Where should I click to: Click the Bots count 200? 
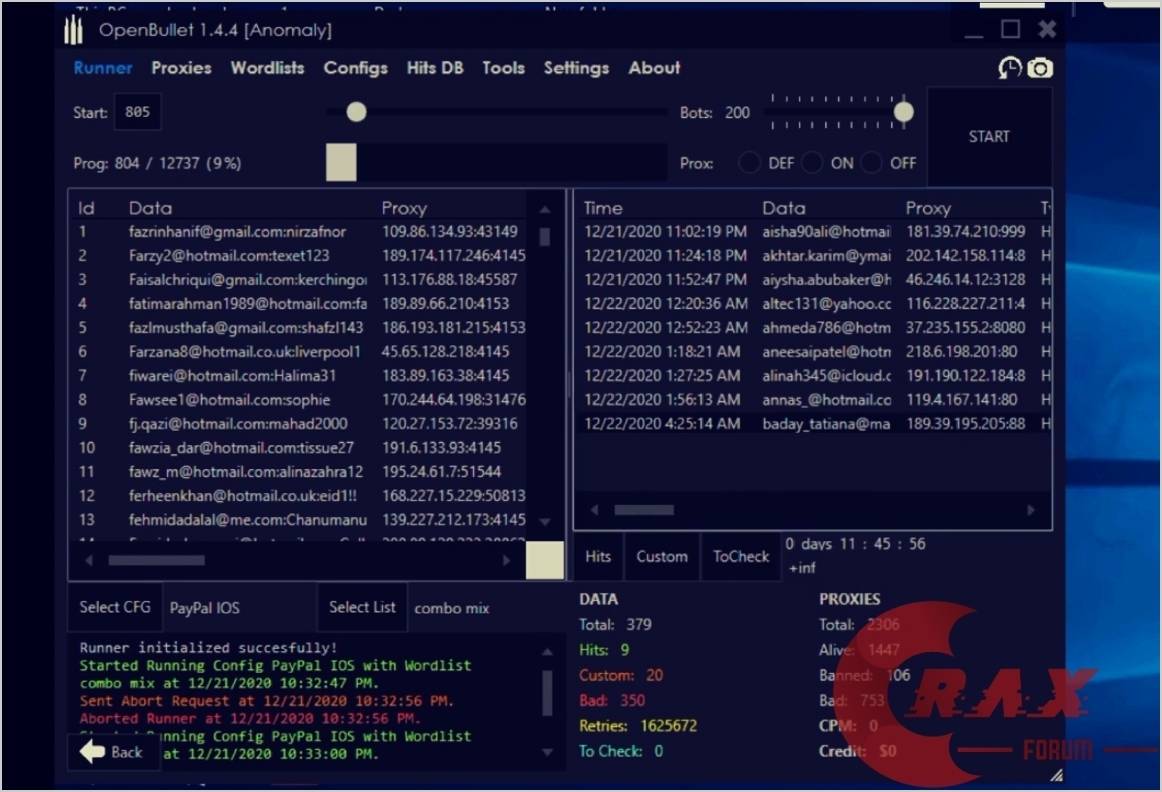[737, 113]
